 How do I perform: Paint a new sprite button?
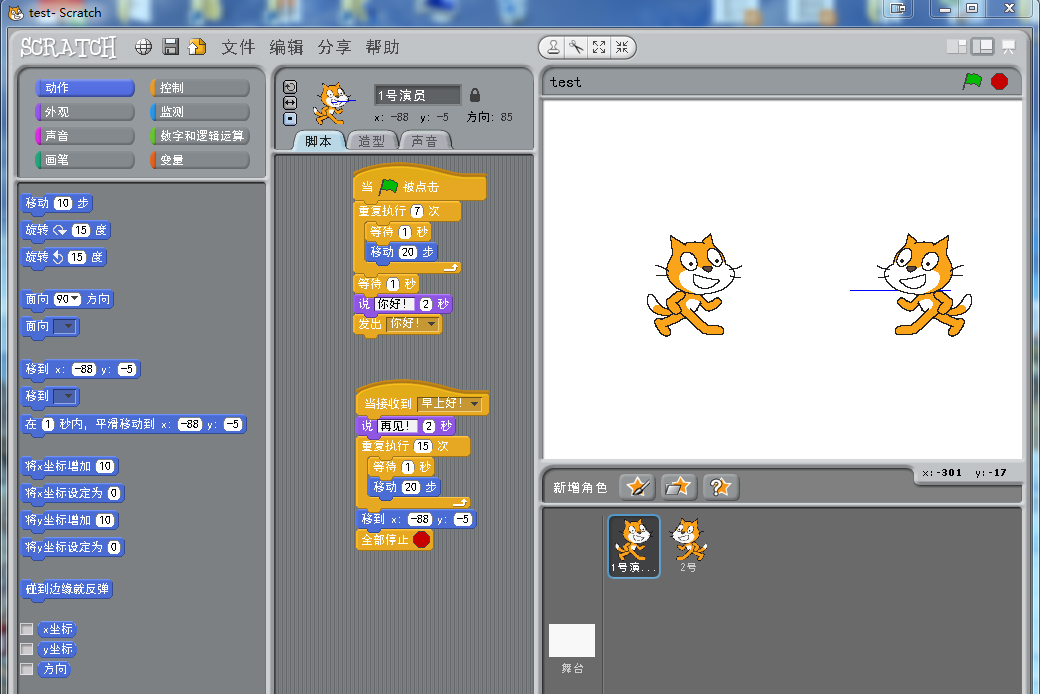pyautogui.click(x=637, y=487)
